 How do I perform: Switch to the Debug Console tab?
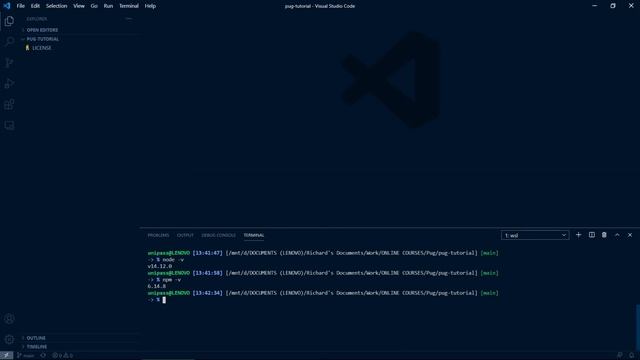pyautogui.click(x=218, y=236)
